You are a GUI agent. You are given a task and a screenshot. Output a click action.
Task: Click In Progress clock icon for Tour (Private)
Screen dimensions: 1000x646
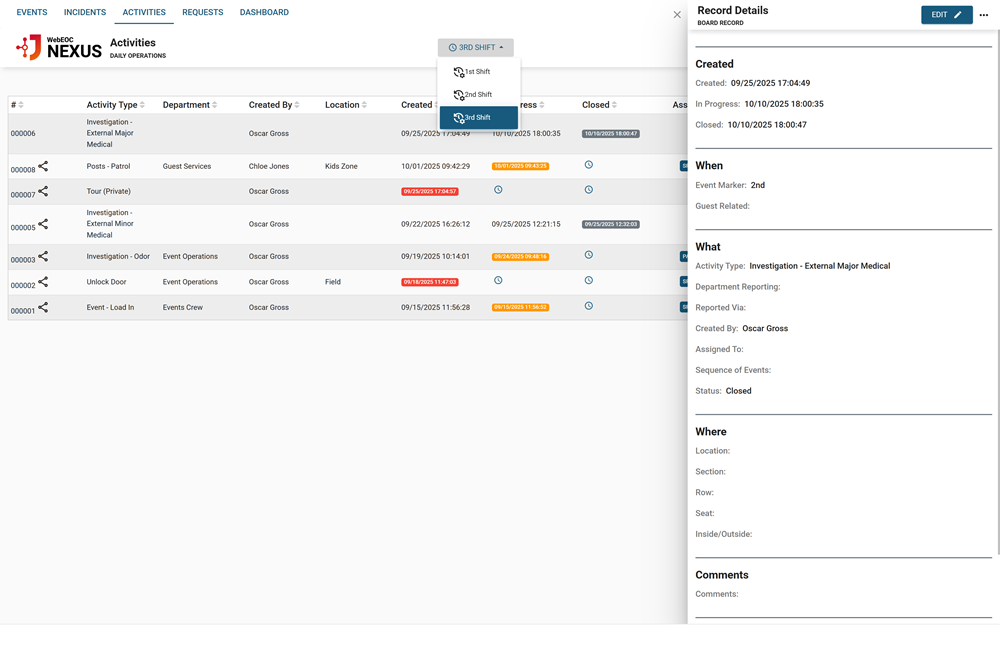coord(498,190)
